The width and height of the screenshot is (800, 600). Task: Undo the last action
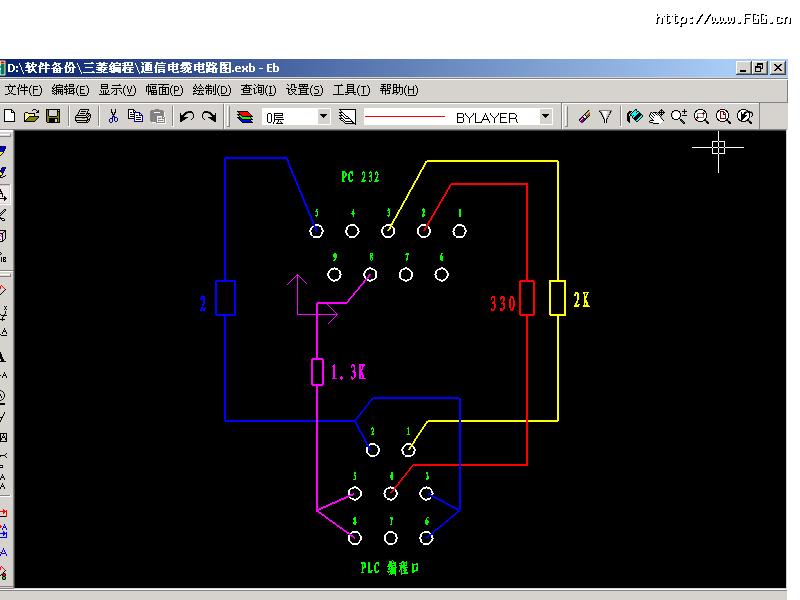tap(187, 116)
